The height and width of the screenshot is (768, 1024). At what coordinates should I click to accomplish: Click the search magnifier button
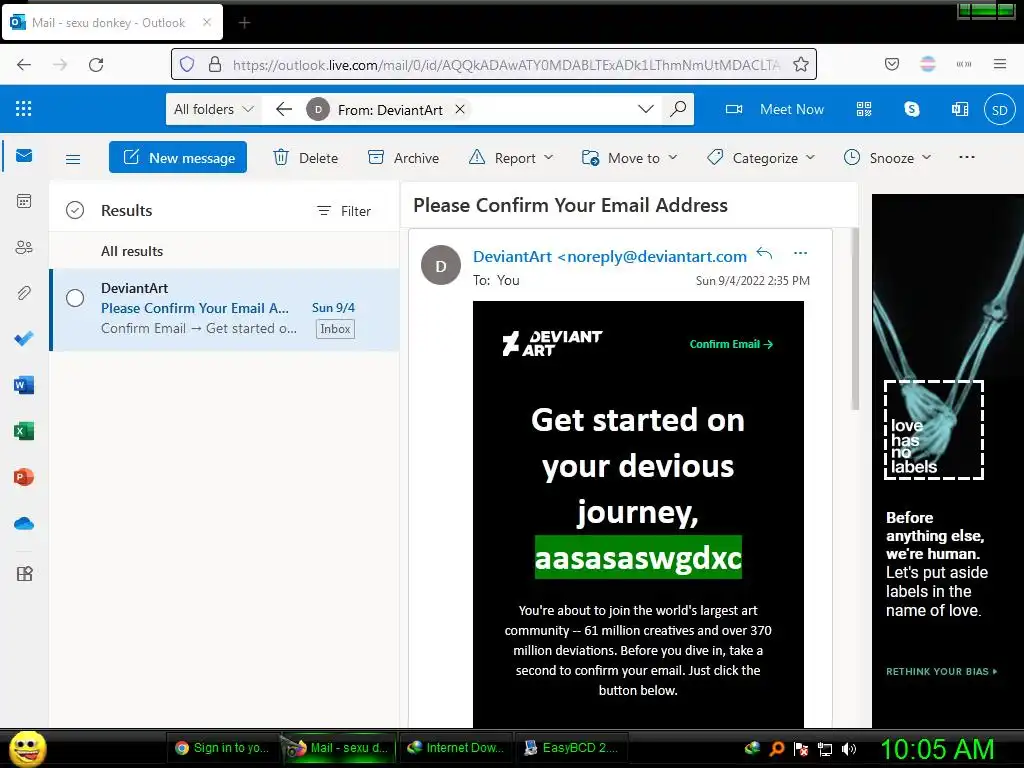click(678, 109)
